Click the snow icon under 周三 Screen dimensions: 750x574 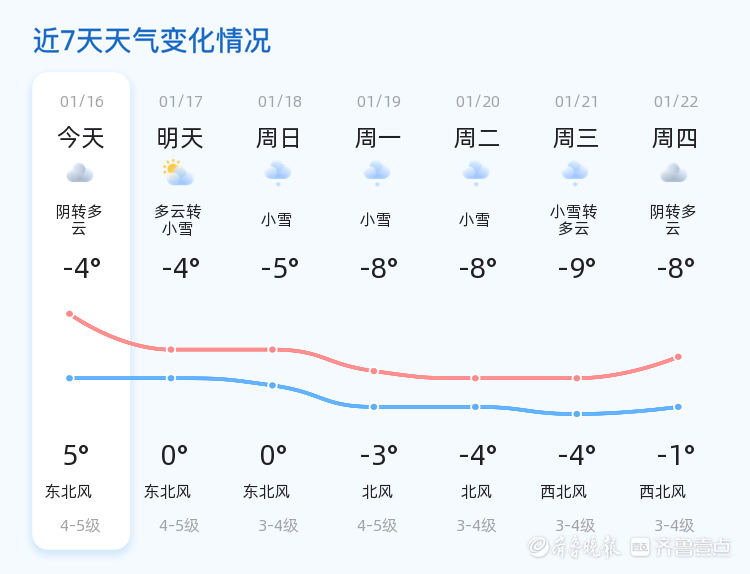click(x=575, y=174)
